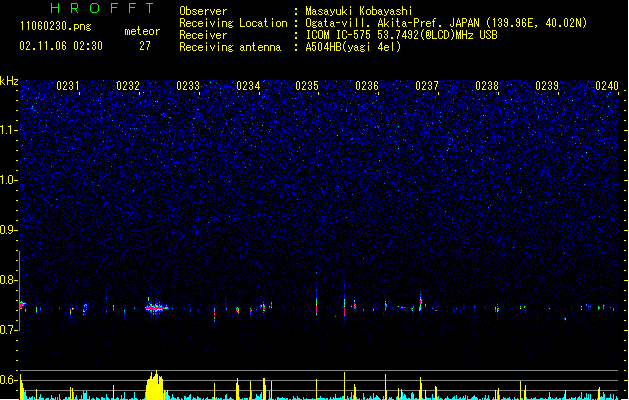Image resolution: width=629 pixels, height=400 pixels.
Task: Click the 0236 time marker
Action: point(367,86)
